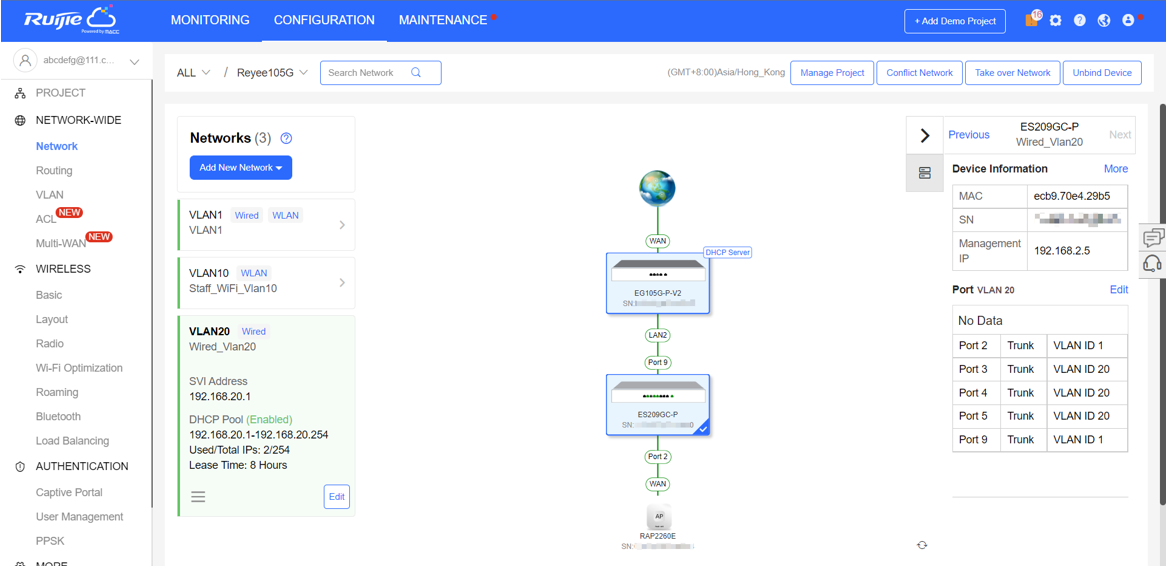Click the WIRELESS wifi icon

pos(21,269)
